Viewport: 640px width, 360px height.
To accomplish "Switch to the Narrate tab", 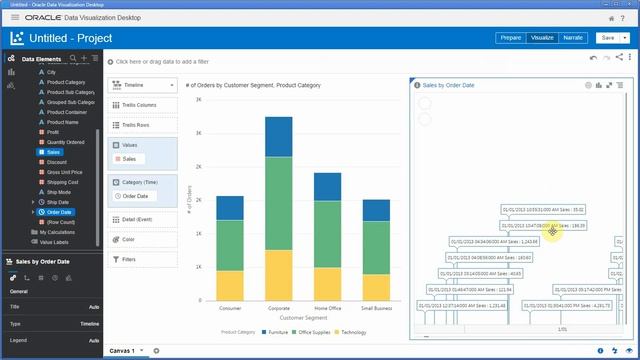I will click(573, 38).
